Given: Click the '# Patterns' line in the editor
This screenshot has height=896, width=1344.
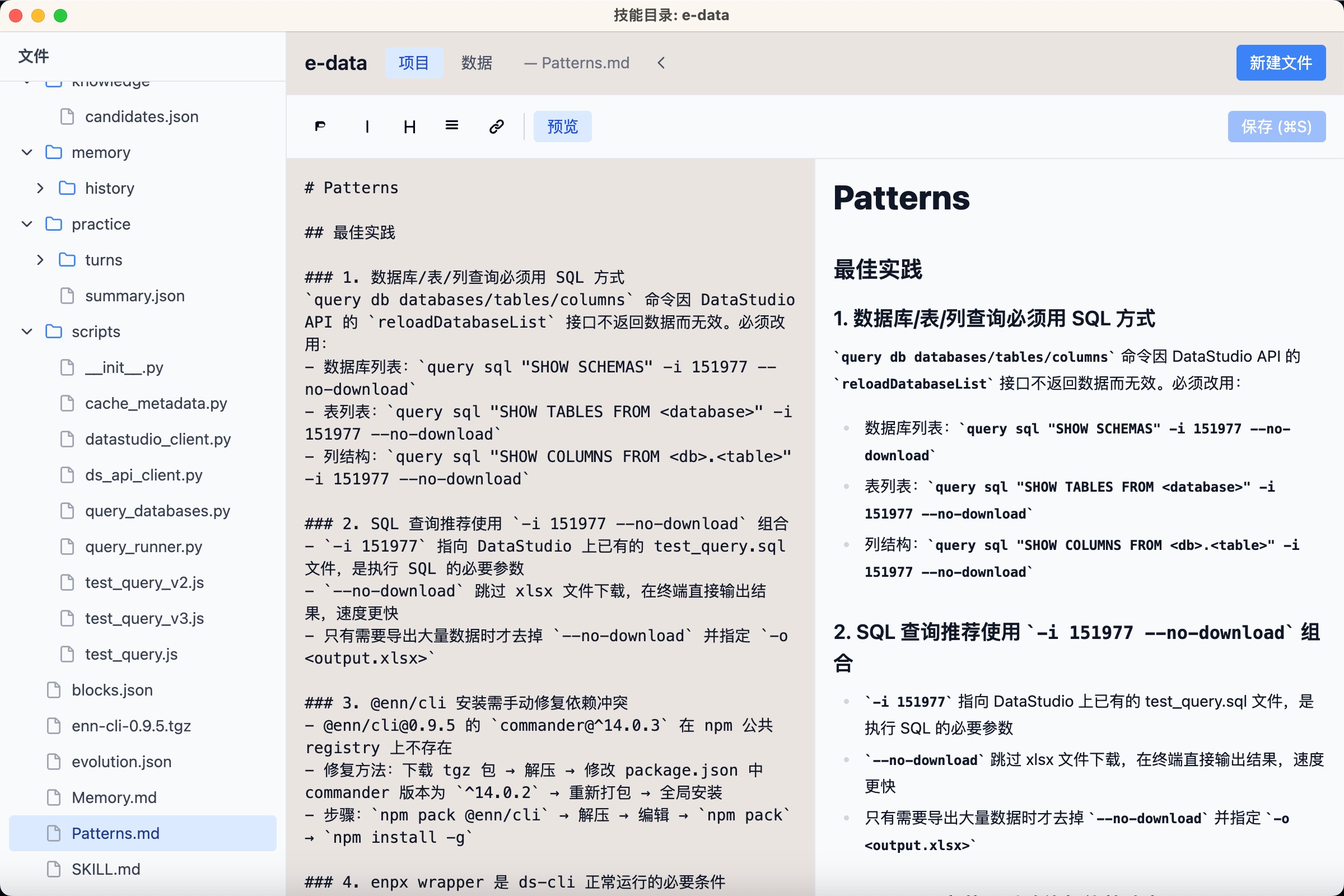Looking at the screenshot, I should coord(352,188).
